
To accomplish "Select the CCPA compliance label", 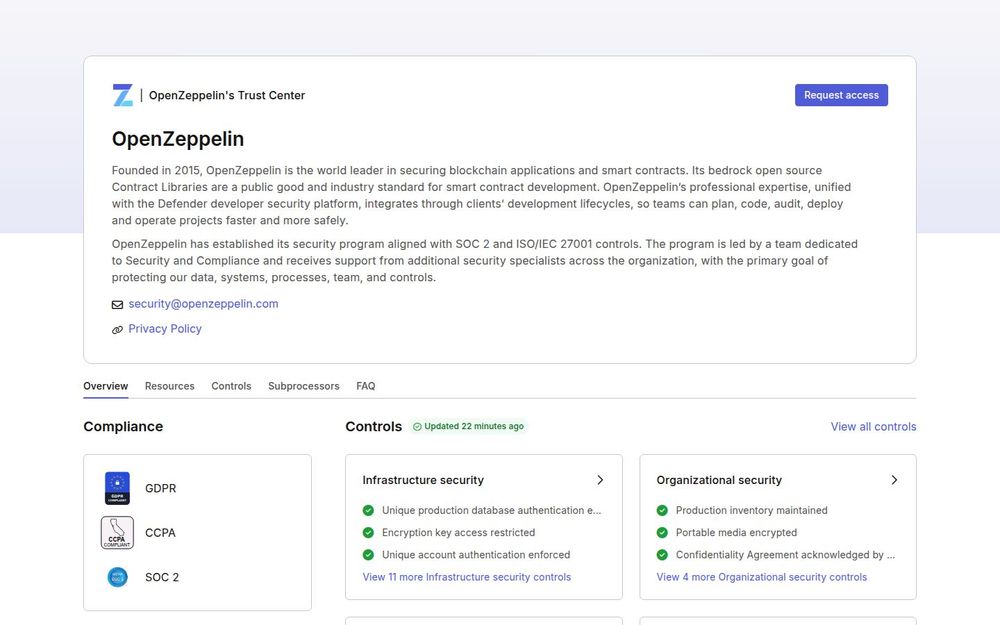I will click(160, 533).
